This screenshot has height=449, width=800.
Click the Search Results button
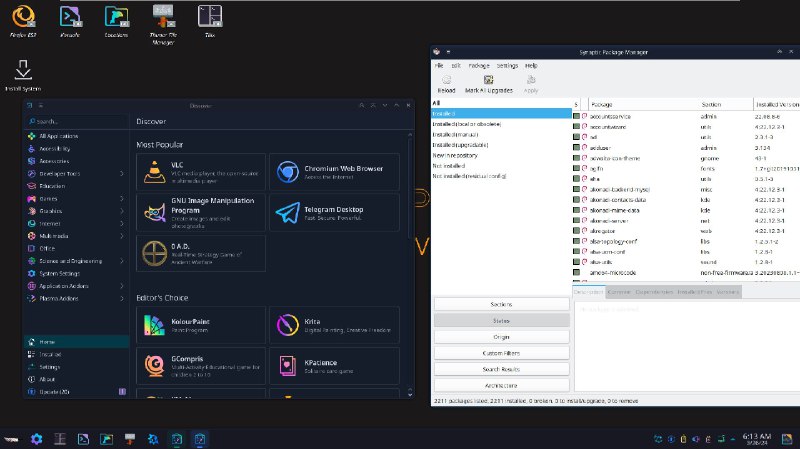tap(502, 369)
